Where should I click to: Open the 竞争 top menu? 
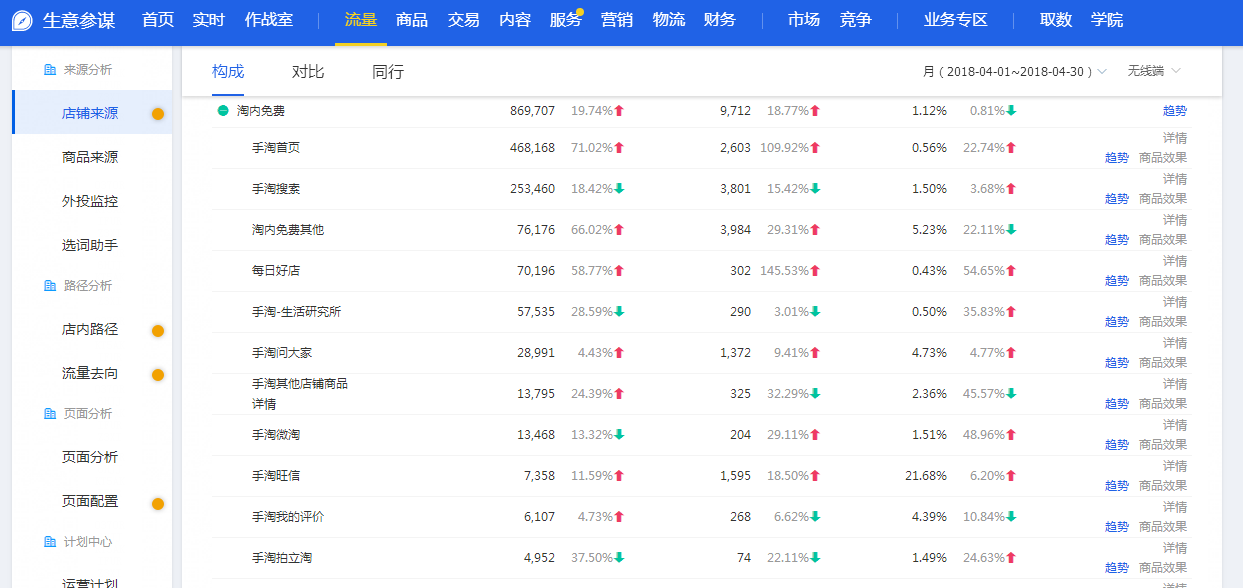point(856,21)
